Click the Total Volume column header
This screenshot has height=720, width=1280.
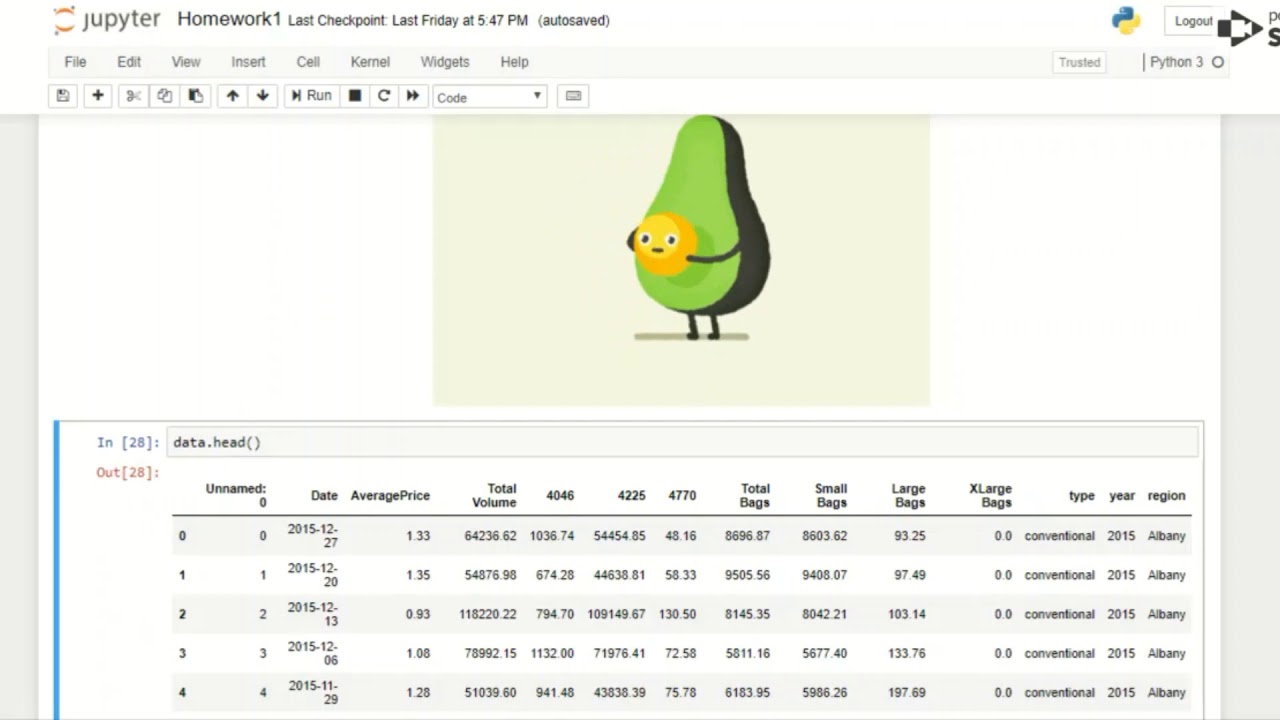[x=495, y=496]
